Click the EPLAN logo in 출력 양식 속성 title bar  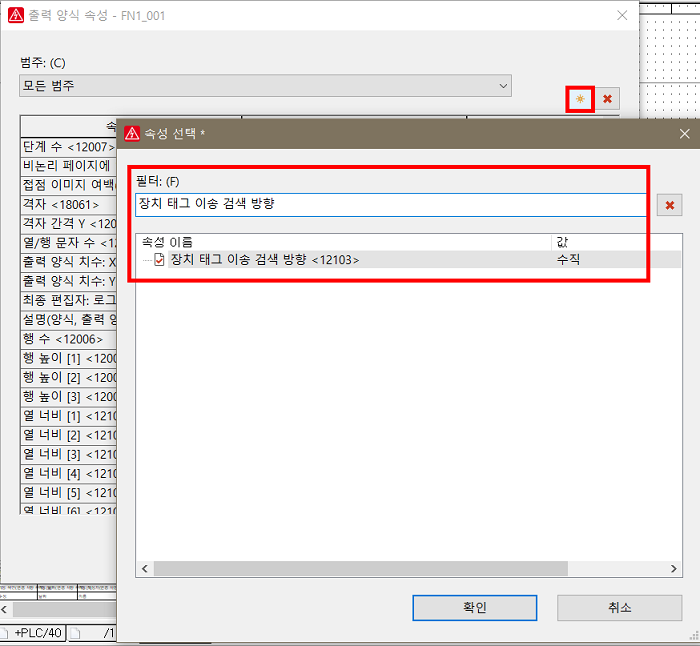(x=16, y=15)
